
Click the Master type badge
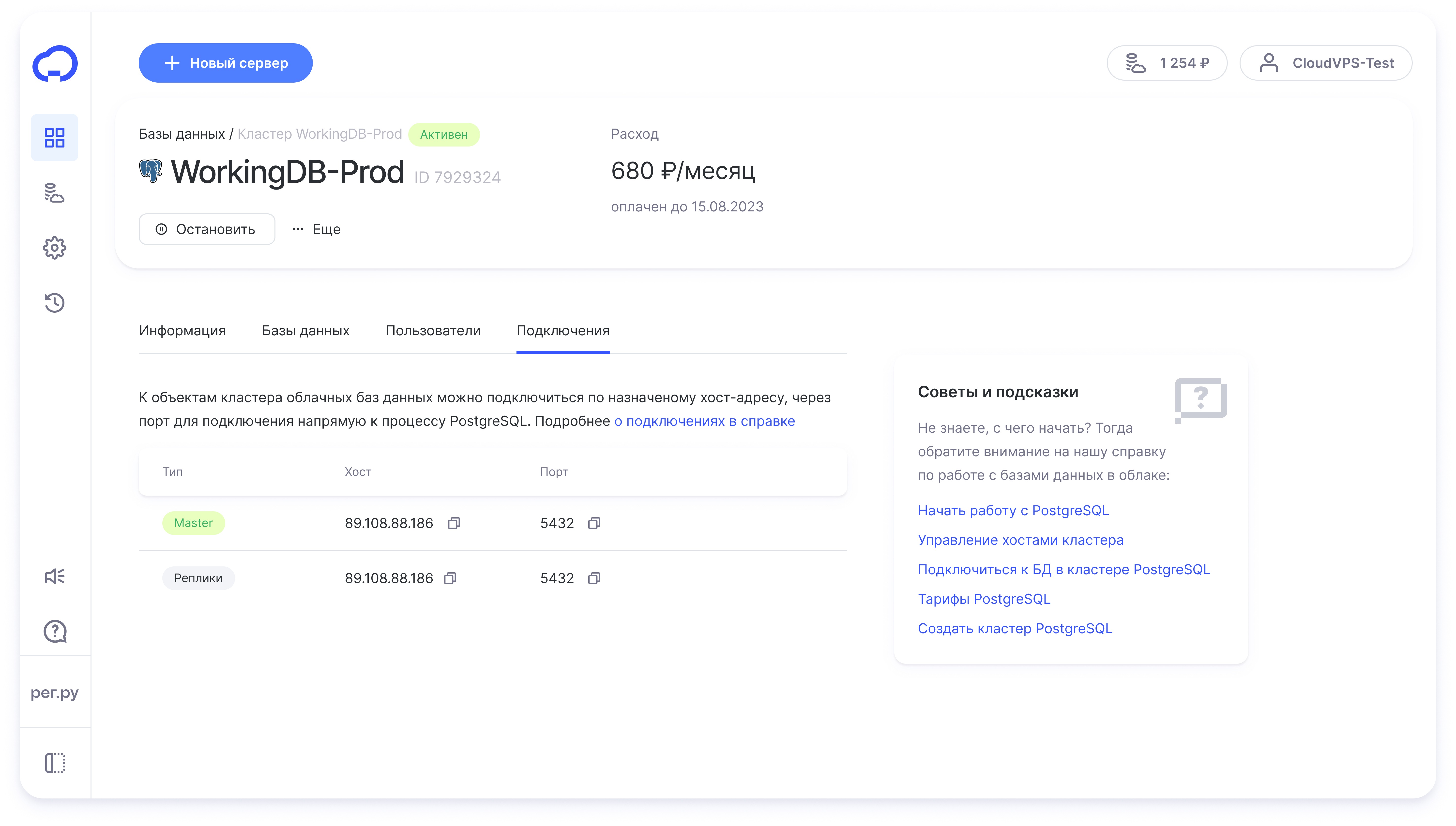click(194, 523)
